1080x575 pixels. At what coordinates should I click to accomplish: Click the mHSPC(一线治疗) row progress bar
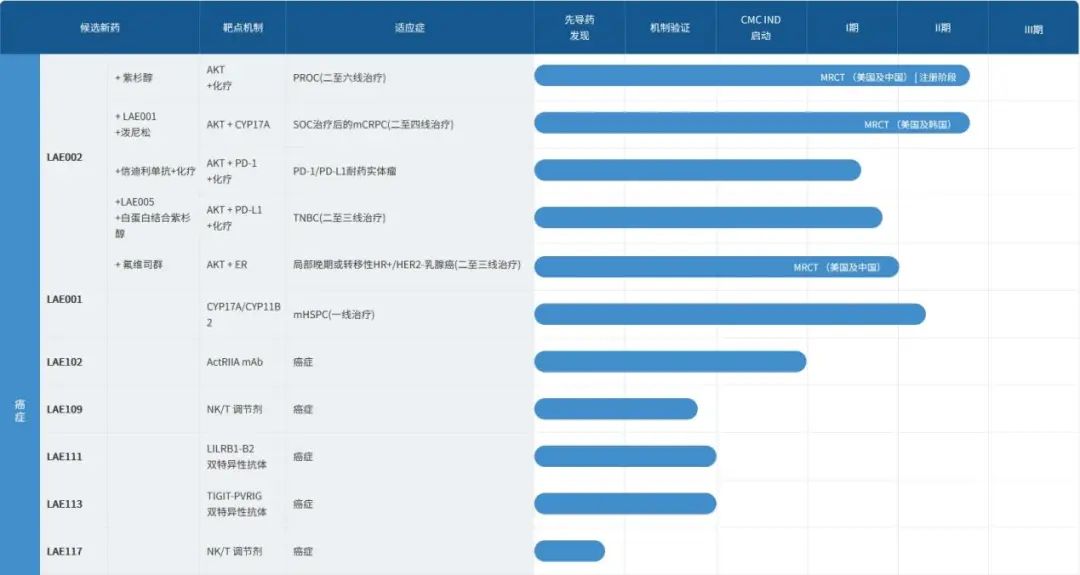pyautogui.click(x=729, y=314)
